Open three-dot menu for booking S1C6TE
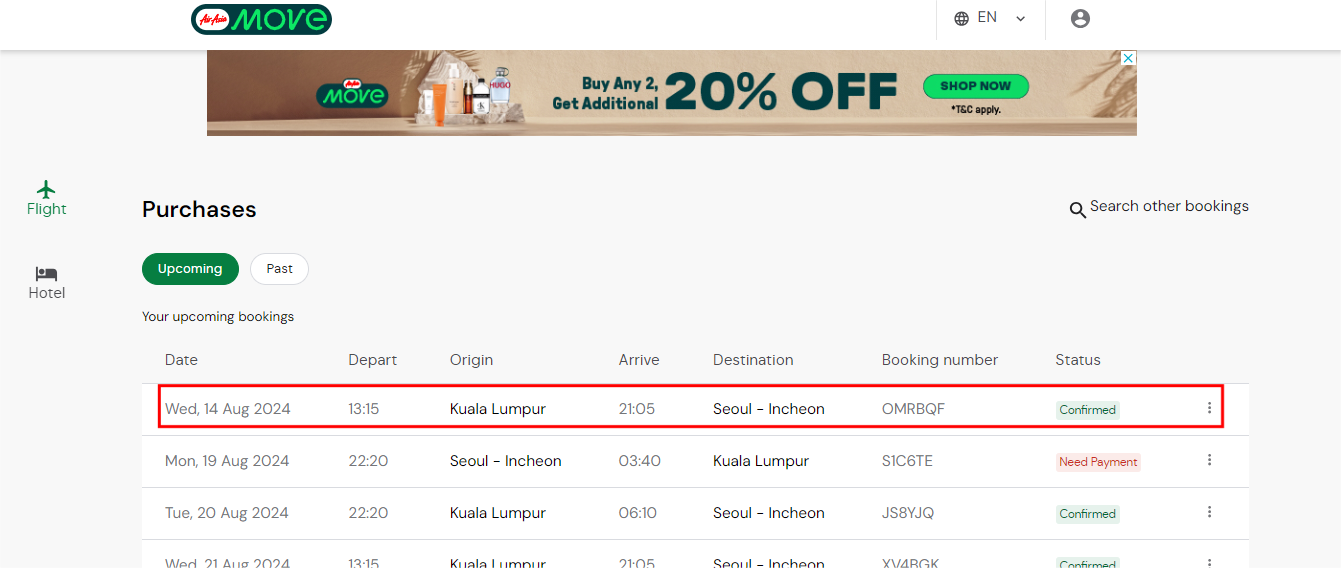Screen dimensions: 1341x568 pos(1209,460)
